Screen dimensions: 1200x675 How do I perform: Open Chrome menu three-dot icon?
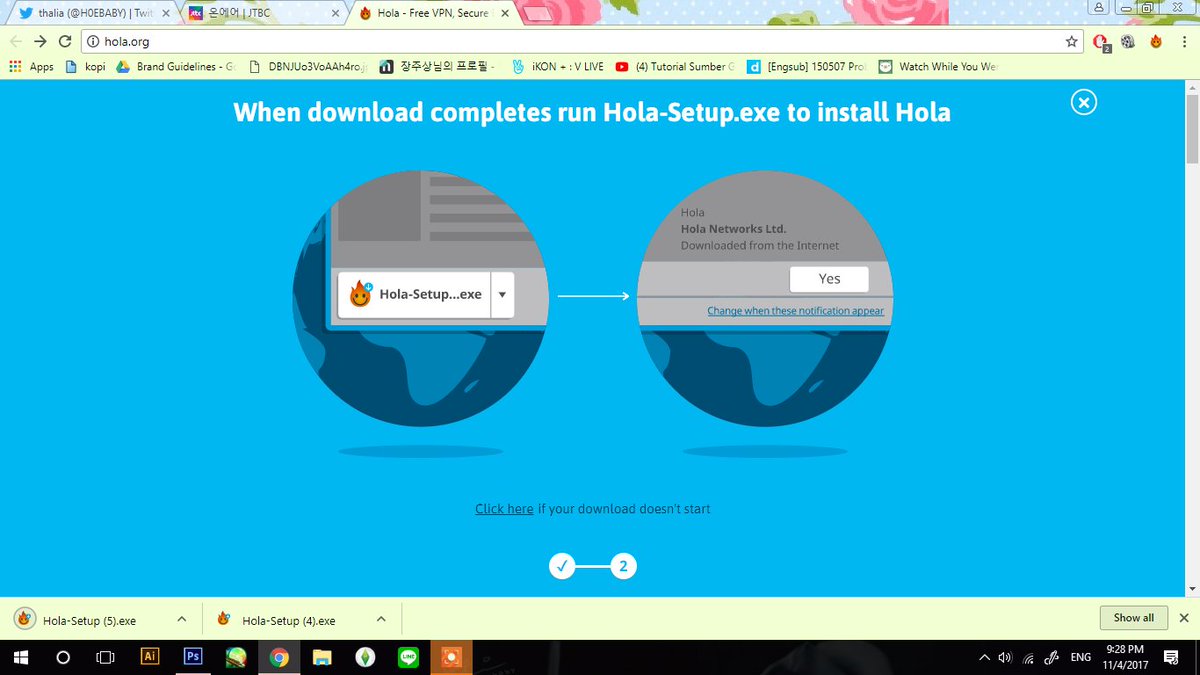(1183, 41)
